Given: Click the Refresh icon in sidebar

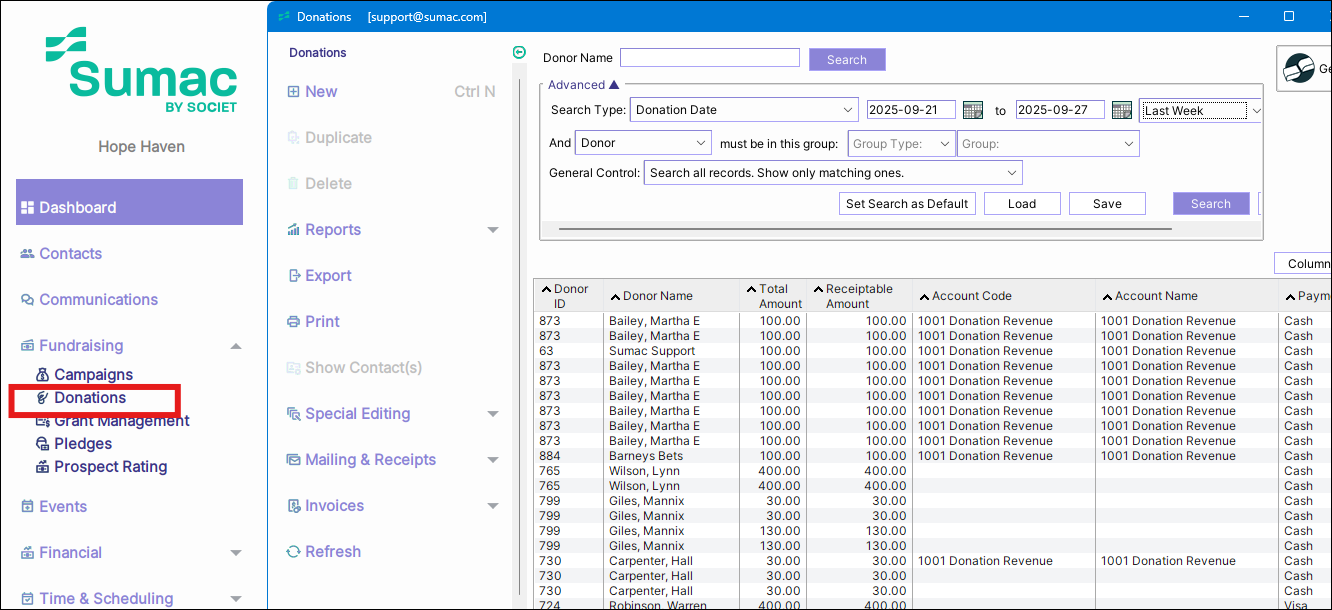Looking at the screenshot, I should tap(294, 552).
